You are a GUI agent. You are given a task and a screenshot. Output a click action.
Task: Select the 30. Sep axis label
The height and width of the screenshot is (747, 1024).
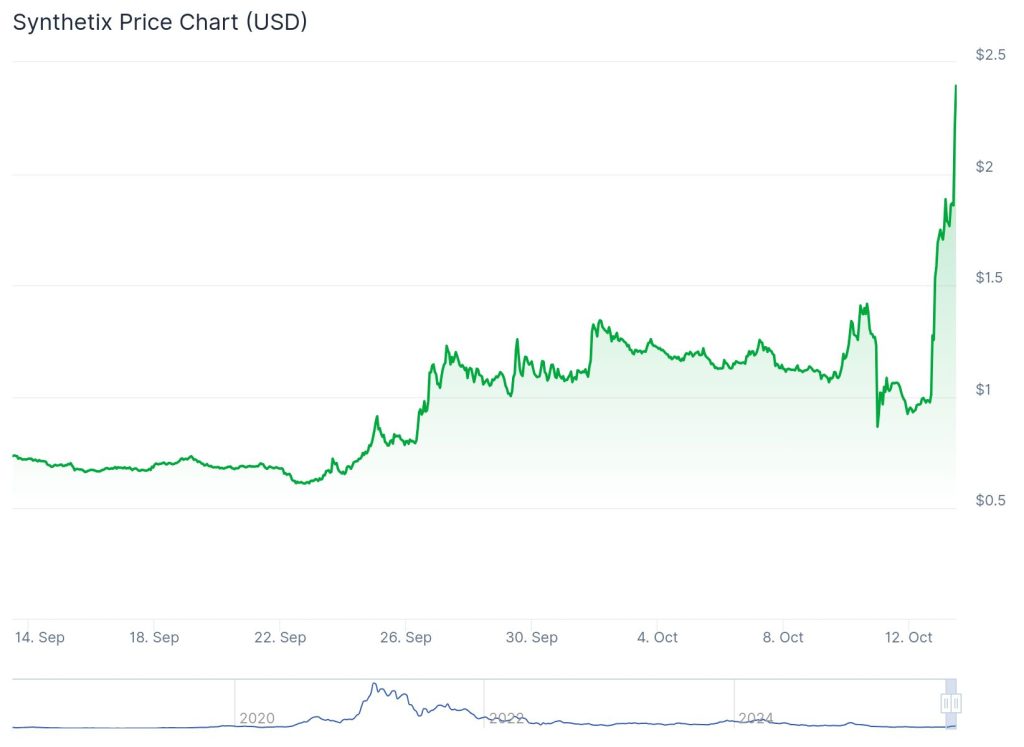(x=531, y=637)
